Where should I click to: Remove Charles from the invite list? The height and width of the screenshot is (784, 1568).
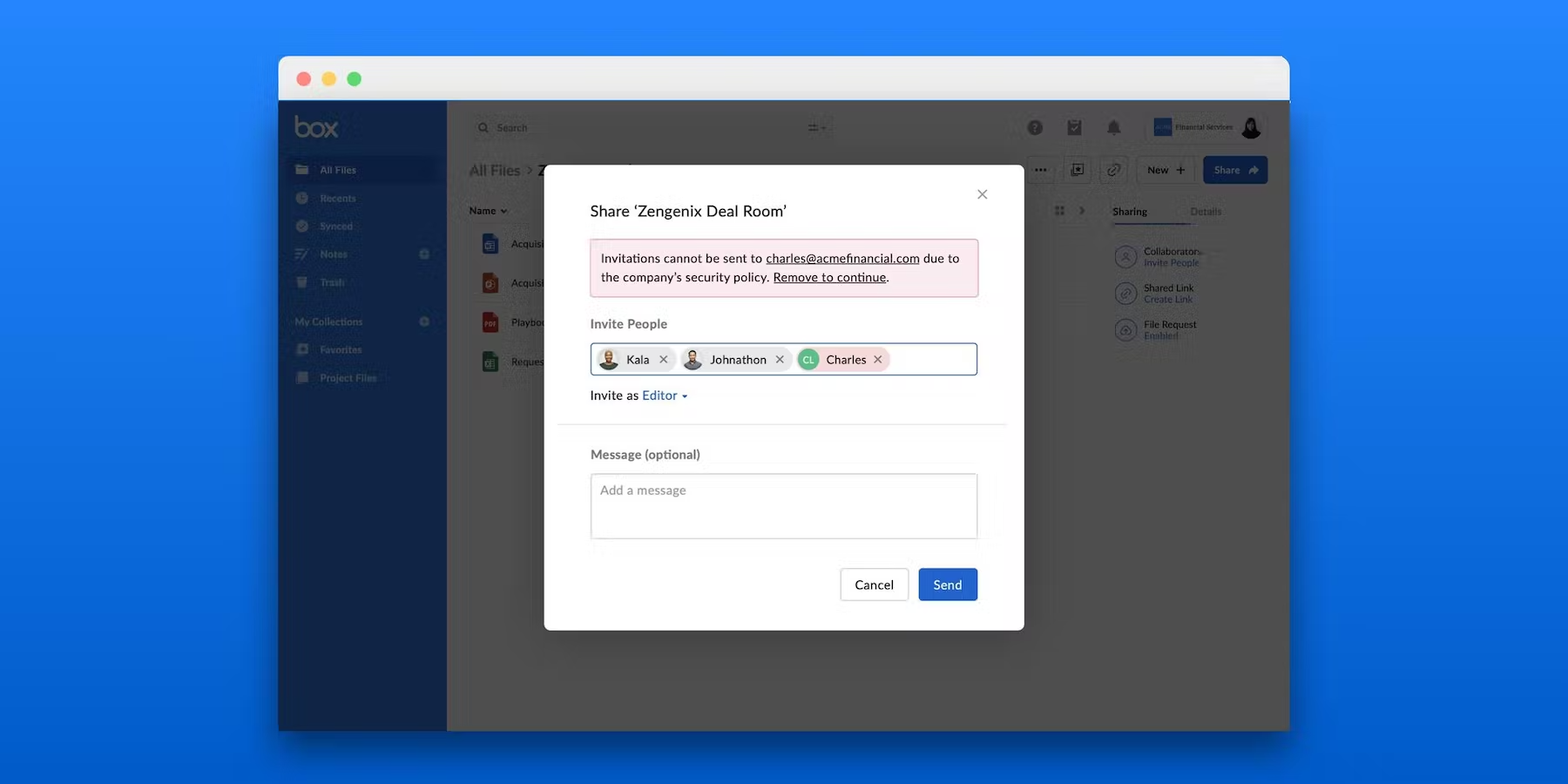coord(877,359)
